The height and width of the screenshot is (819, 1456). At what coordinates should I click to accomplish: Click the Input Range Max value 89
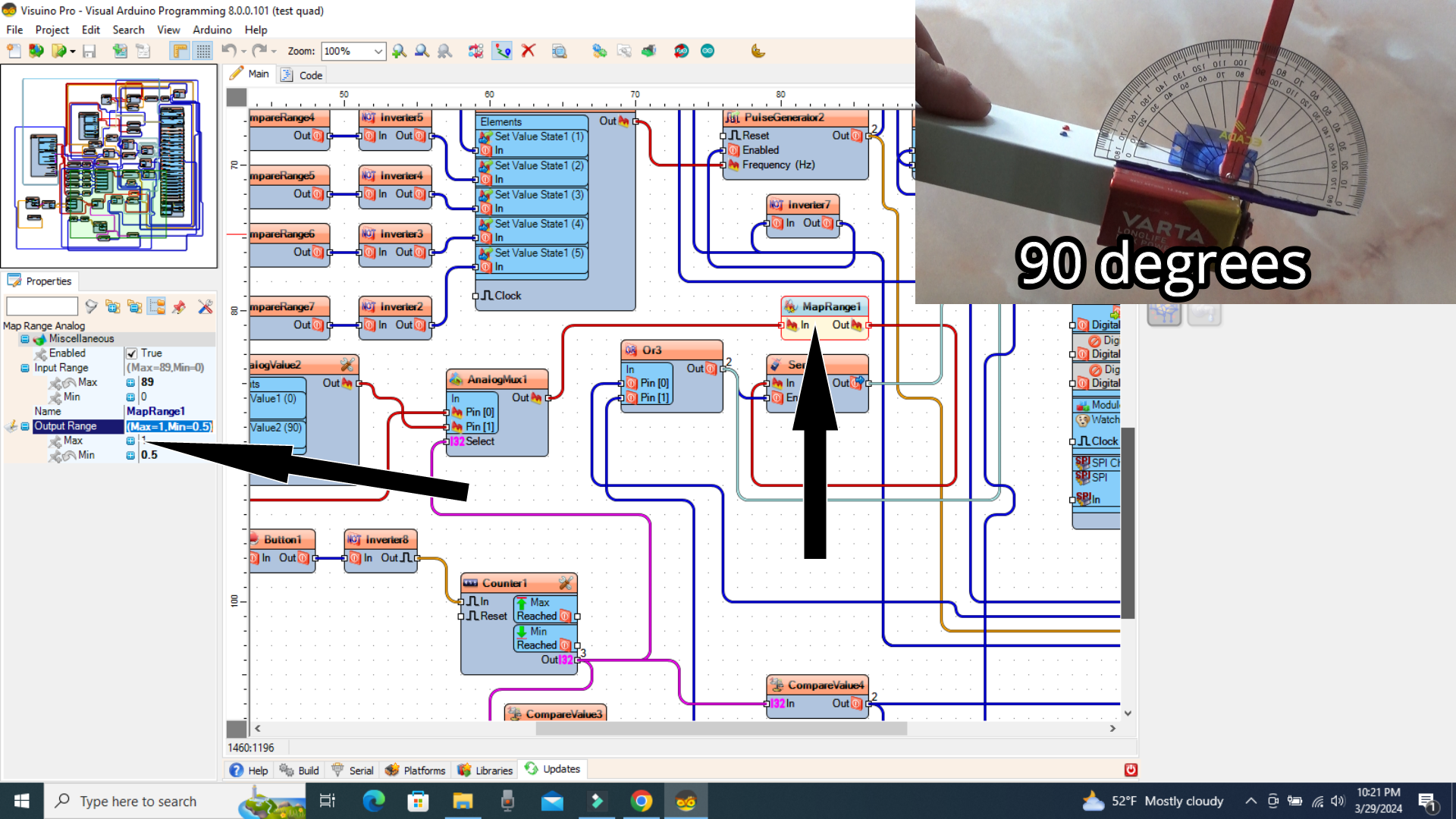pos(147,382)
